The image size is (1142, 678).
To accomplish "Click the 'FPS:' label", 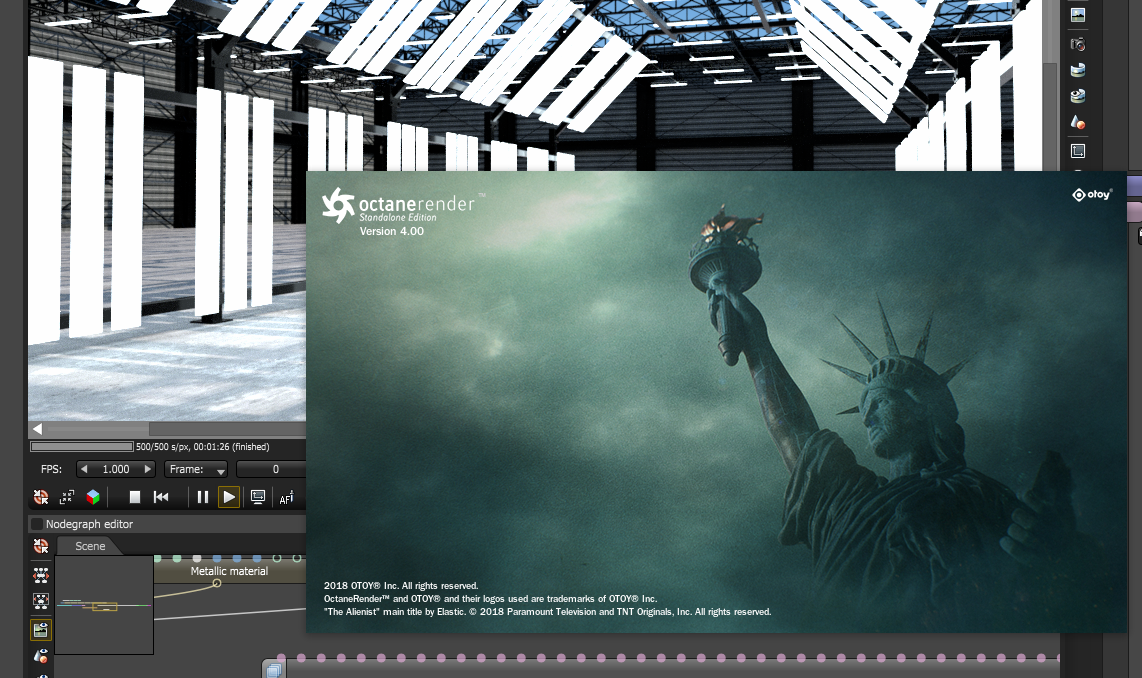I will [x=51, y=469].
